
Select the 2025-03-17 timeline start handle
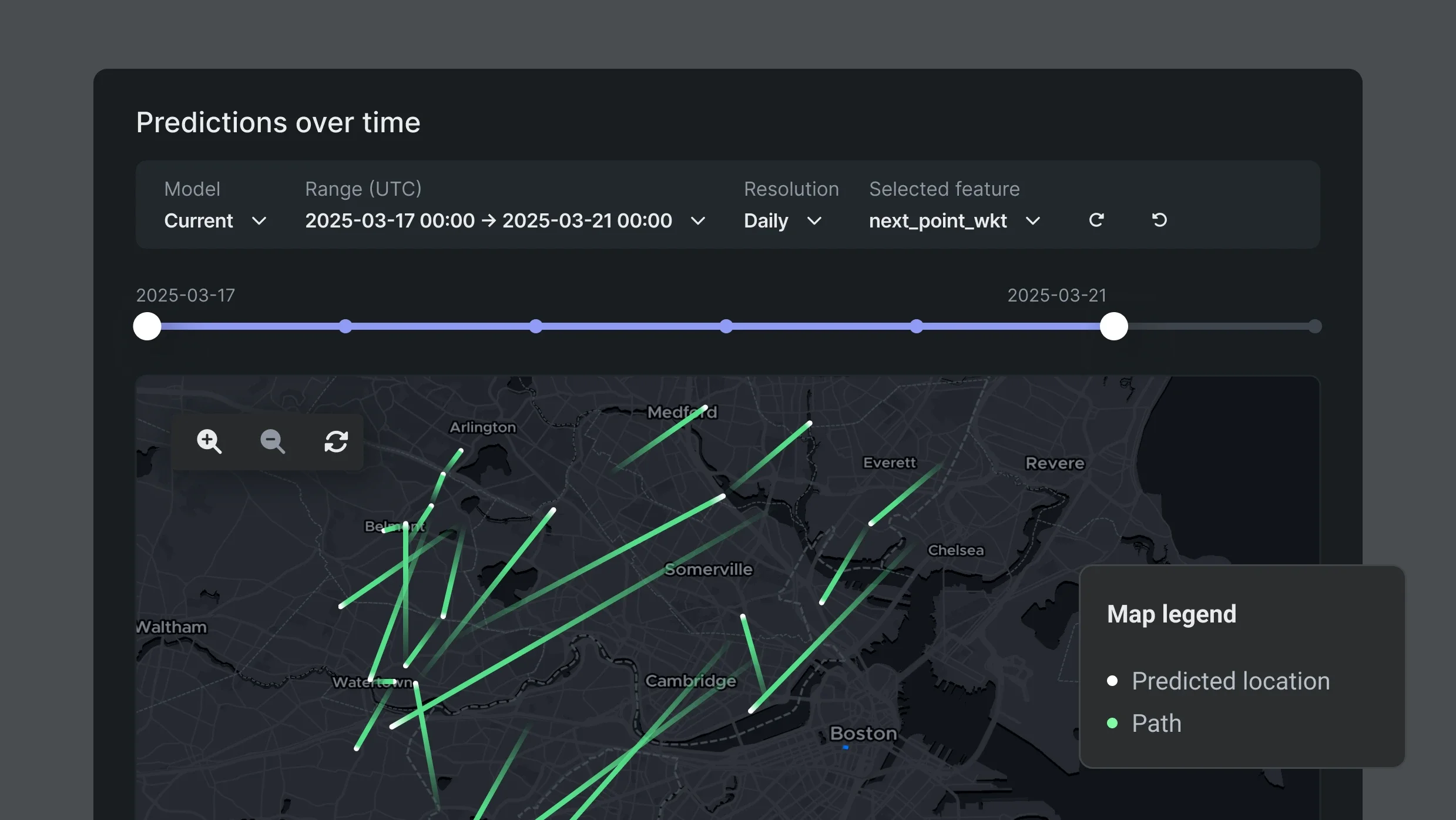tap(146, 326)
